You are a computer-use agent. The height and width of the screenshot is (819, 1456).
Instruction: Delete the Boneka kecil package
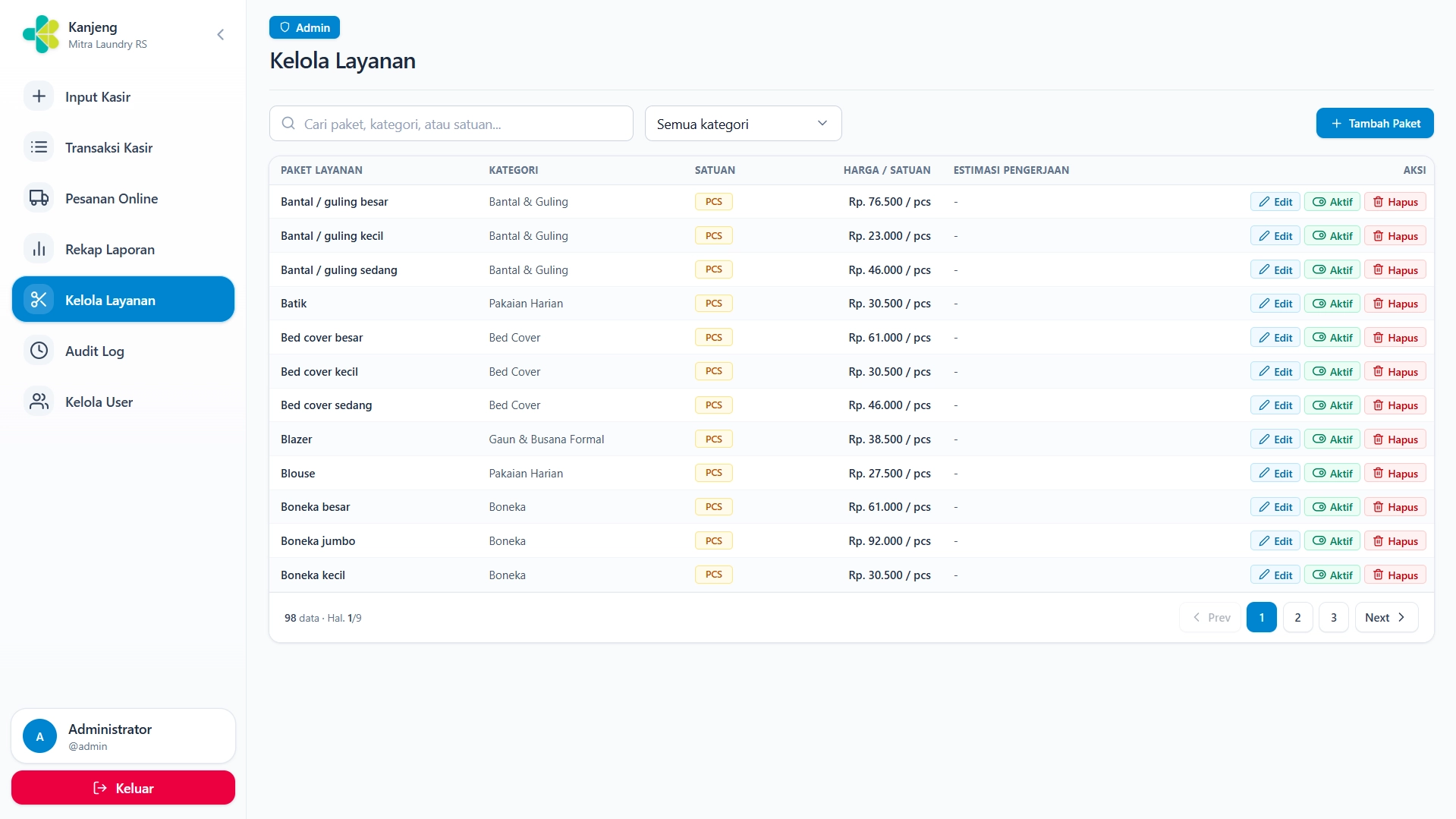click(1395, 575)
